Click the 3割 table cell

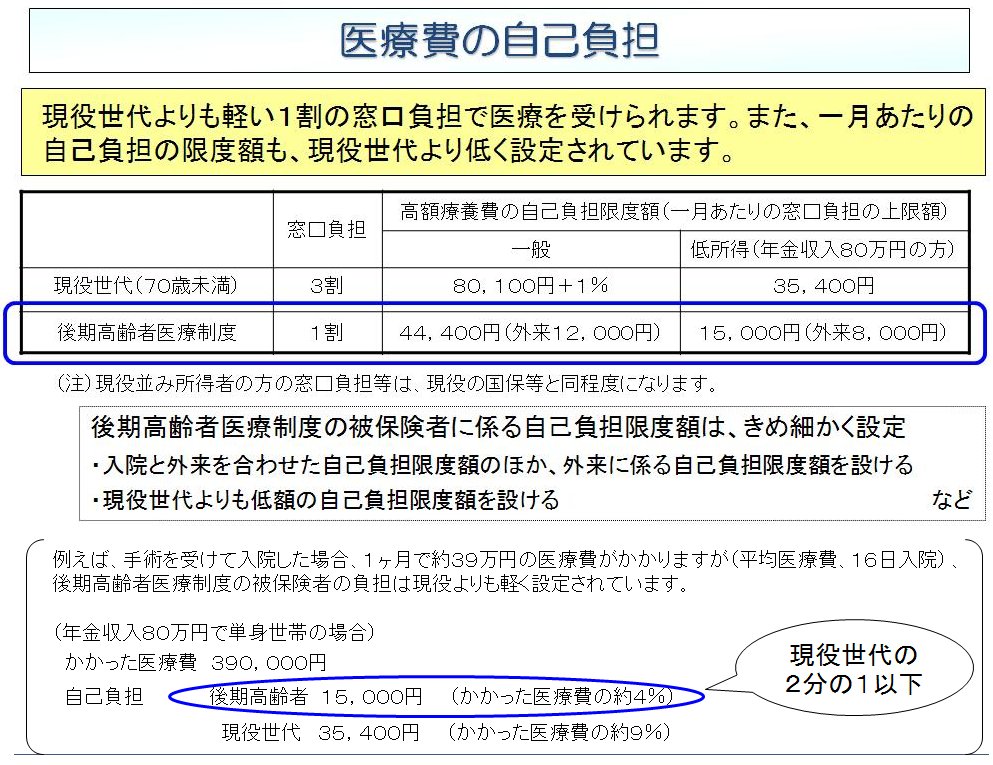coord(327,286)
